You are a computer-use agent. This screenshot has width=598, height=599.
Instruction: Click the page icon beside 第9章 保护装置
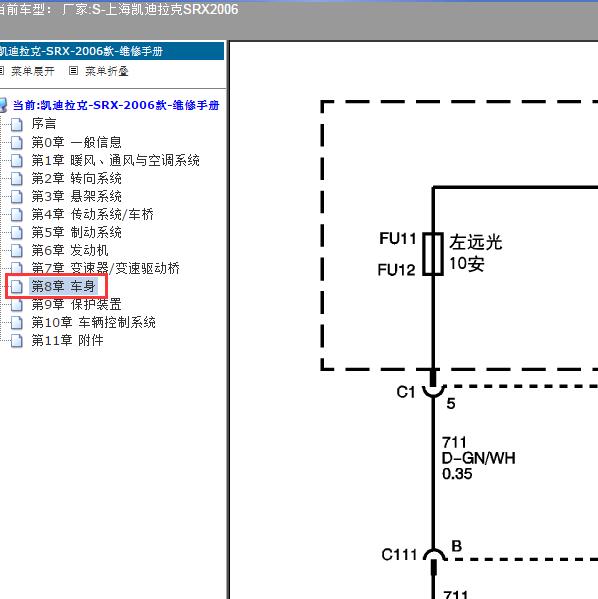pos(16,304)
